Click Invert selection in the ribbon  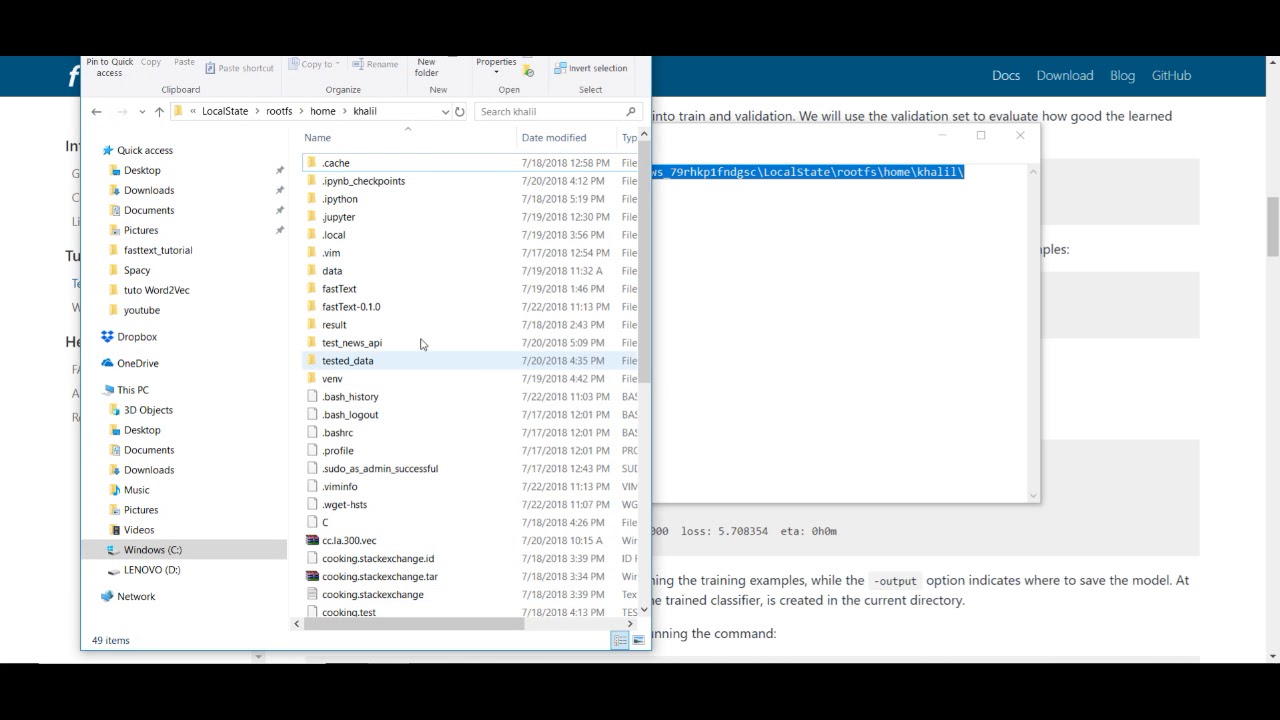pos(591,68)
